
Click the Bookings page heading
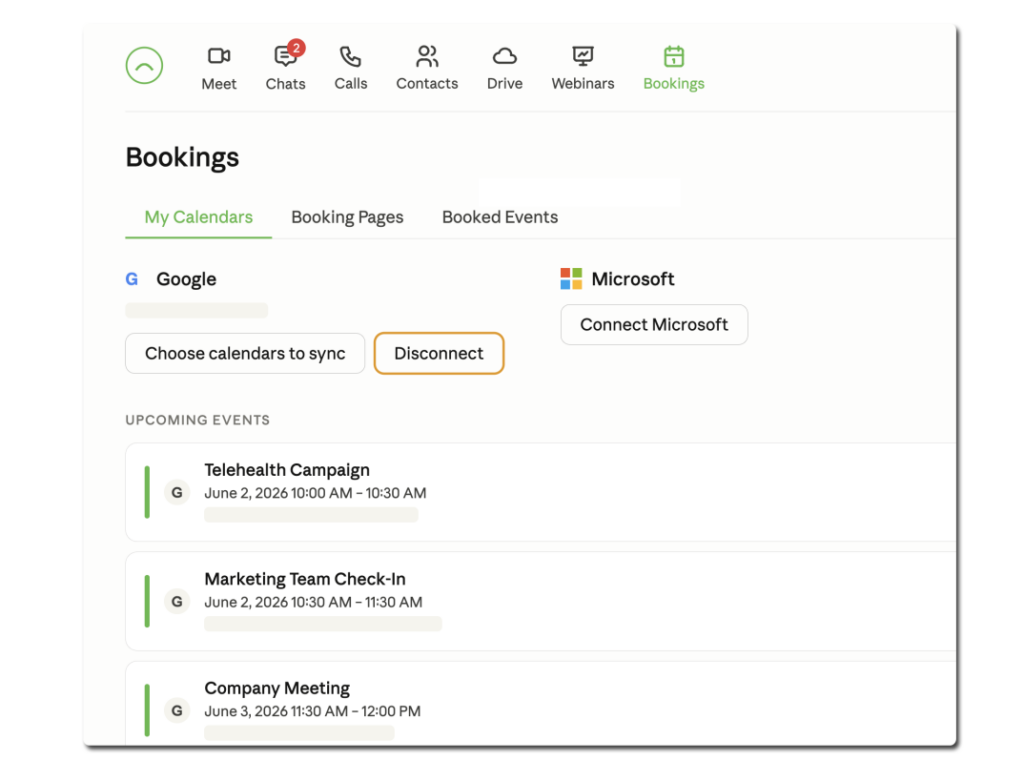pos(182,157)
